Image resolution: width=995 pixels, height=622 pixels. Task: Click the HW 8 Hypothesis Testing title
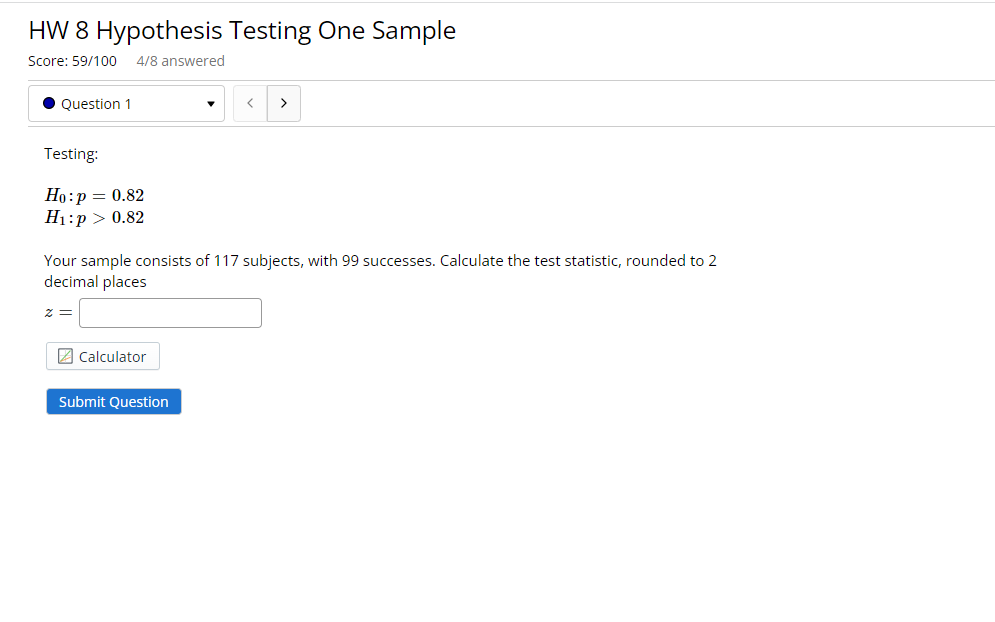pos(242,30)
